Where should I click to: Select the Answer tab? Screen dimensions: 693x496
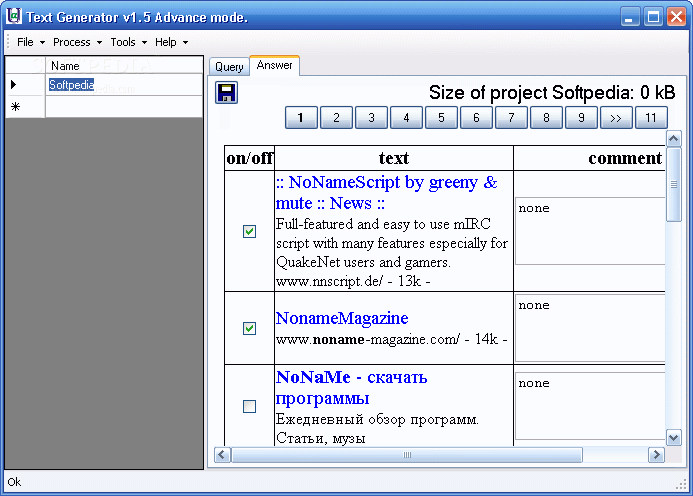pos(274,65)
